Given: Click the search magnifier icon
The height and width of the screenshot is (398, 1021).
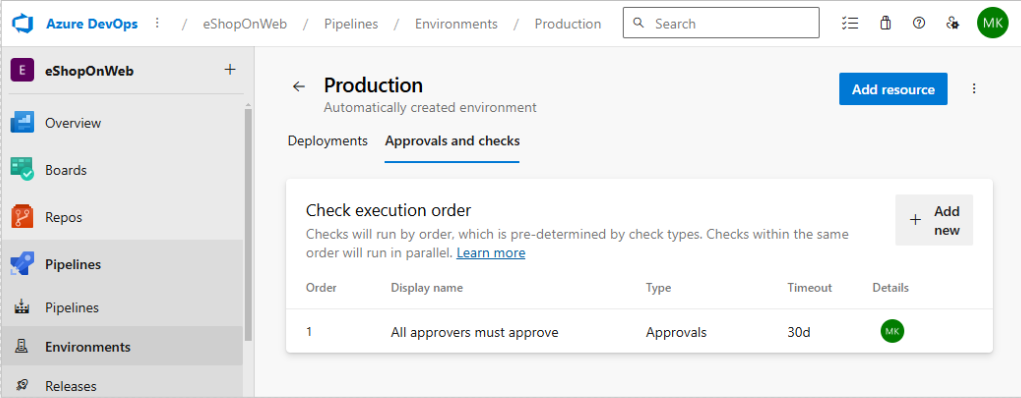Looking at the screenshot, I should pos(639,23).
